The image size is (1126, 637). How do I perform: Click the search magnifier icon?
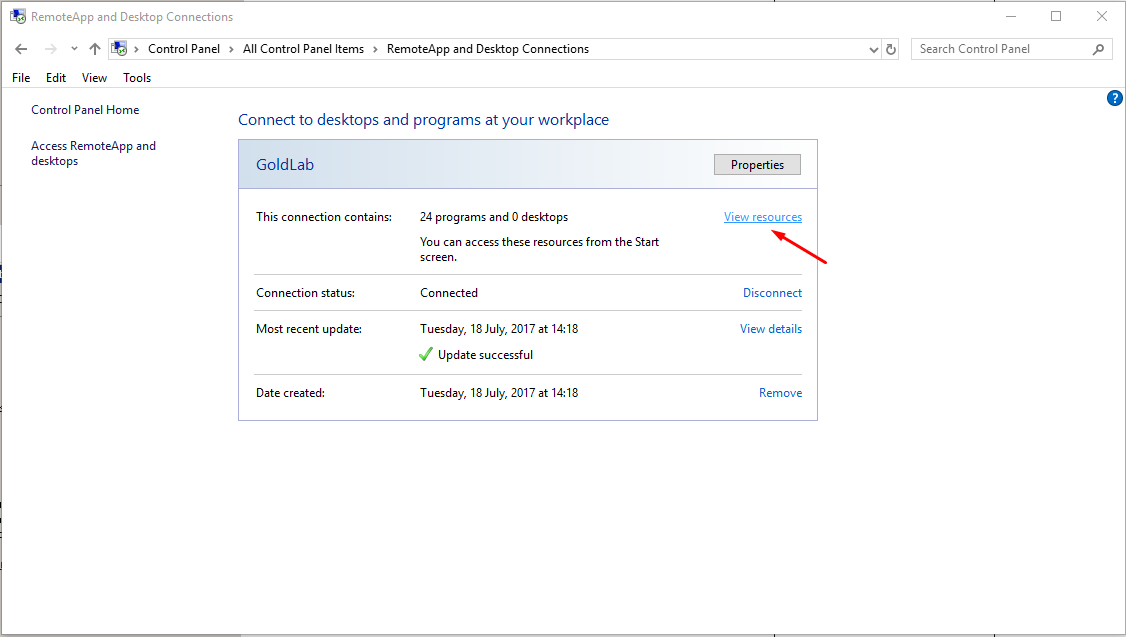(1098, 49)
